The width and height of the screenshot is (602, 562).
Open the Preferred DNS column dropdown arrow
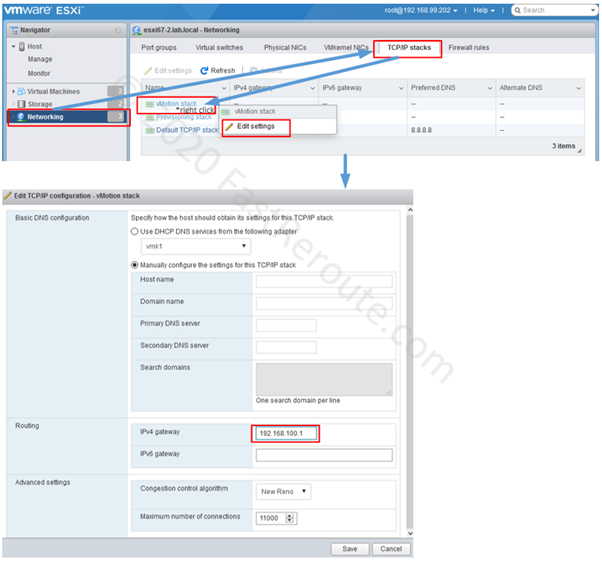[x=490, y=88]
